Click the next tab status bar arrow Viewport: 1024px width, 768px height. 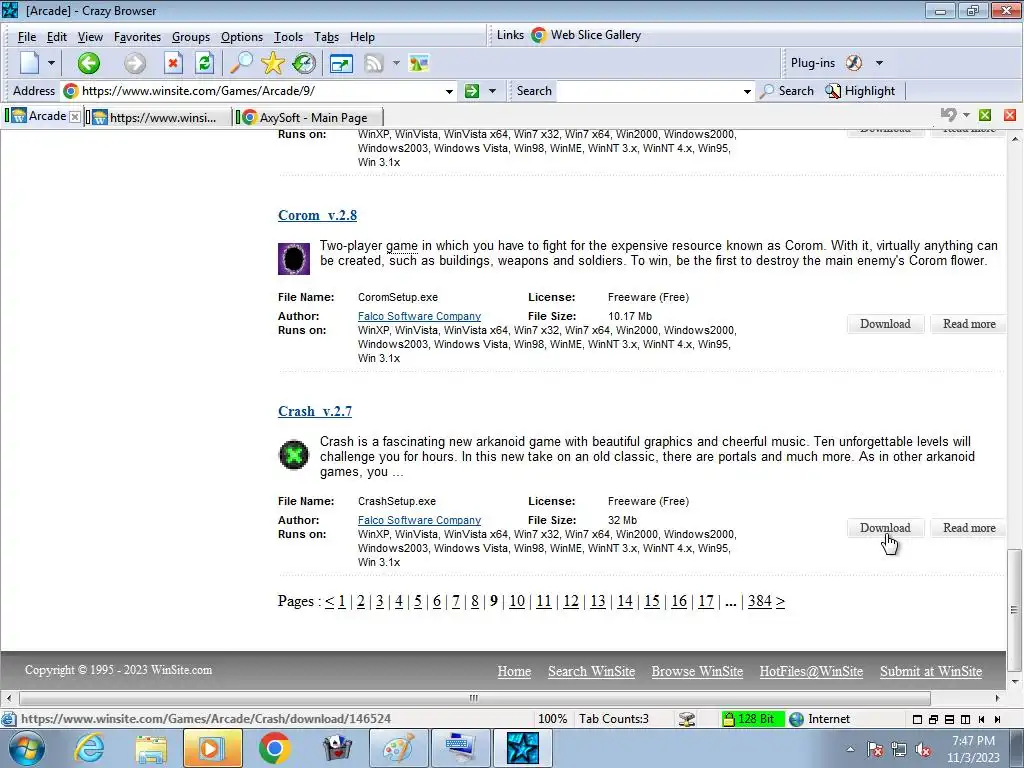click(x=997, y=720)
